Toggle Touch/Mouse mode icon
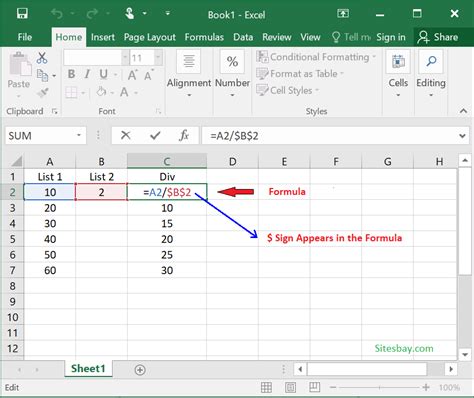The width and height of the screenshot is (474, 398). (x=129, y=14)
